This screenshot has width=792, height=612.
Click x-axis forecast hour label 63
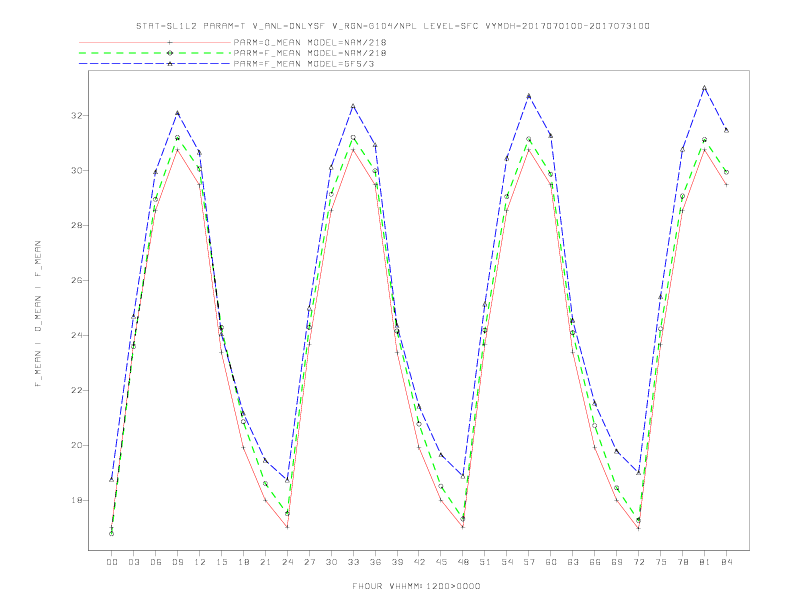pos(573,562)
